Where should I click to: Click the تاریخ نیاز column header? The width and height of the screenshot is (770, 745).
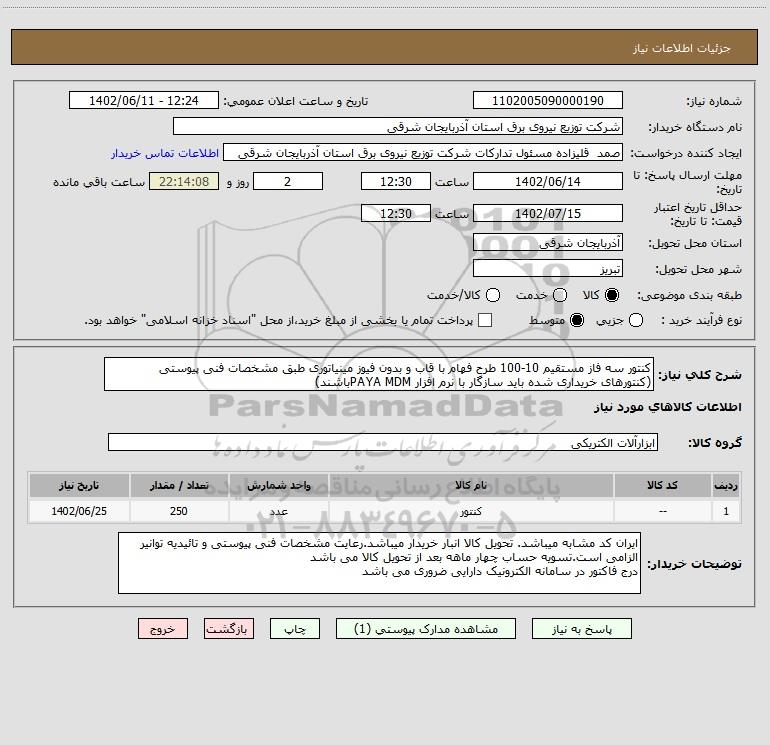click(x=79, y=486)
